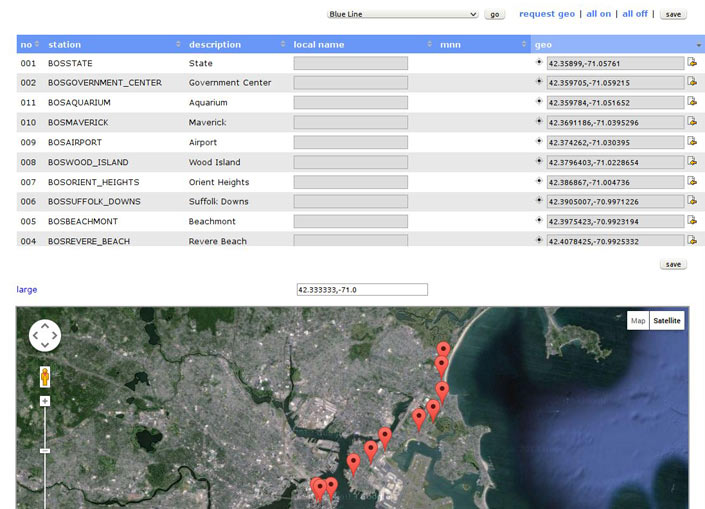Click the locate marker icon beside Maverick coordinates
This screenshot has height=509, width=705.
540,121
